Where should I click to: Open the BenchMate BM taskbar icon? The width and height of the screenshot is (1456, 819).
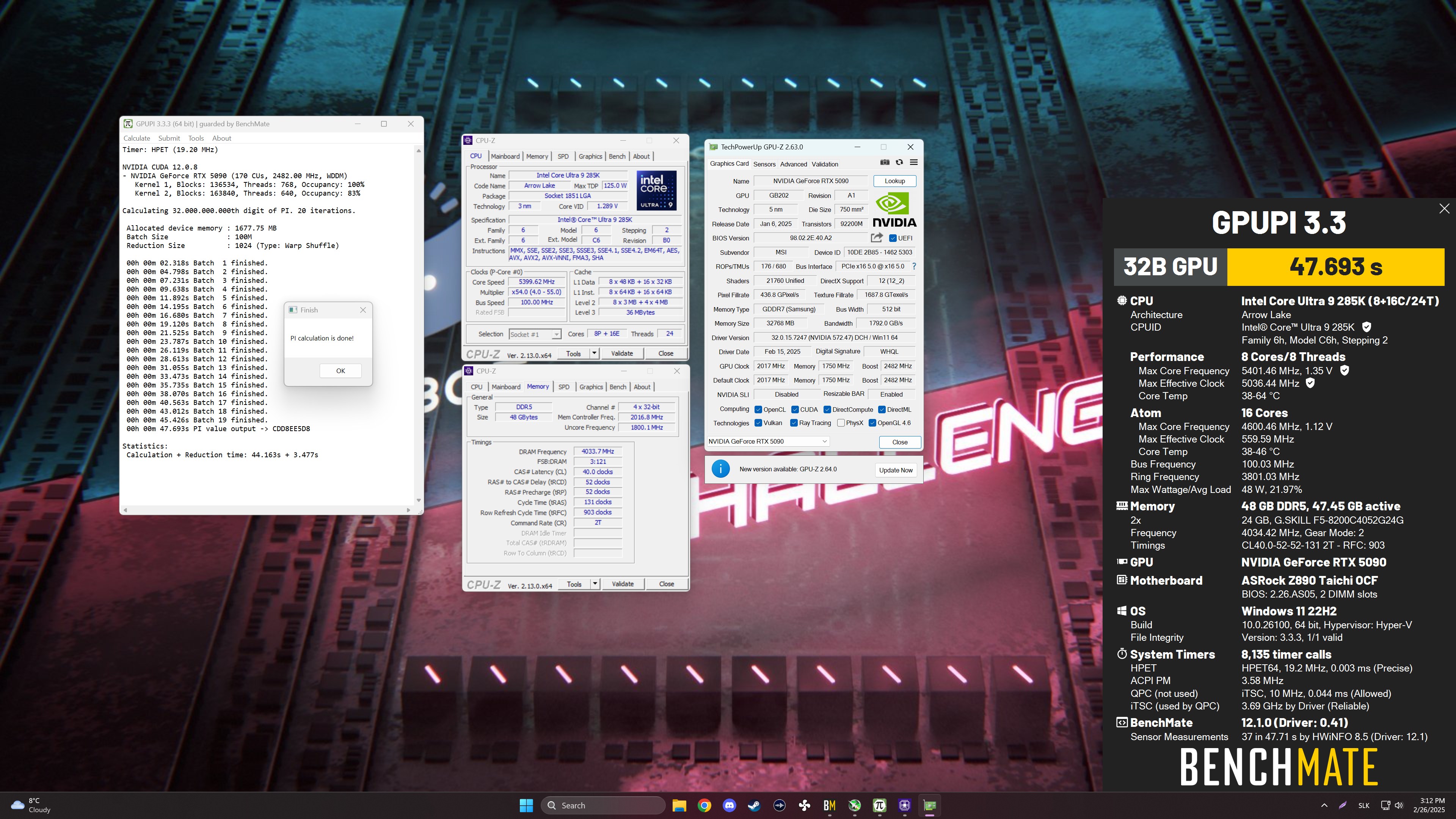[x=829, y=805]
